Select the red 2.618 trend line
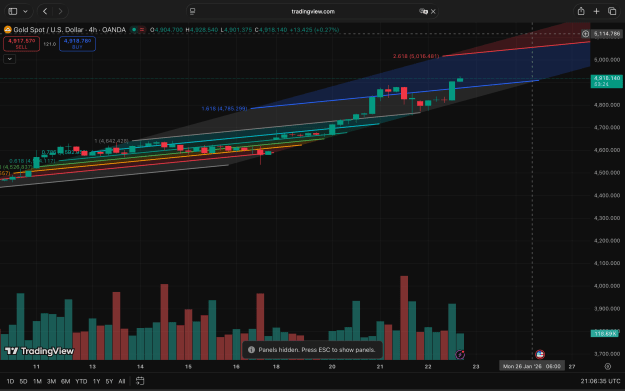Viewport: 625px width, 391px height. (x=516, y=49)
